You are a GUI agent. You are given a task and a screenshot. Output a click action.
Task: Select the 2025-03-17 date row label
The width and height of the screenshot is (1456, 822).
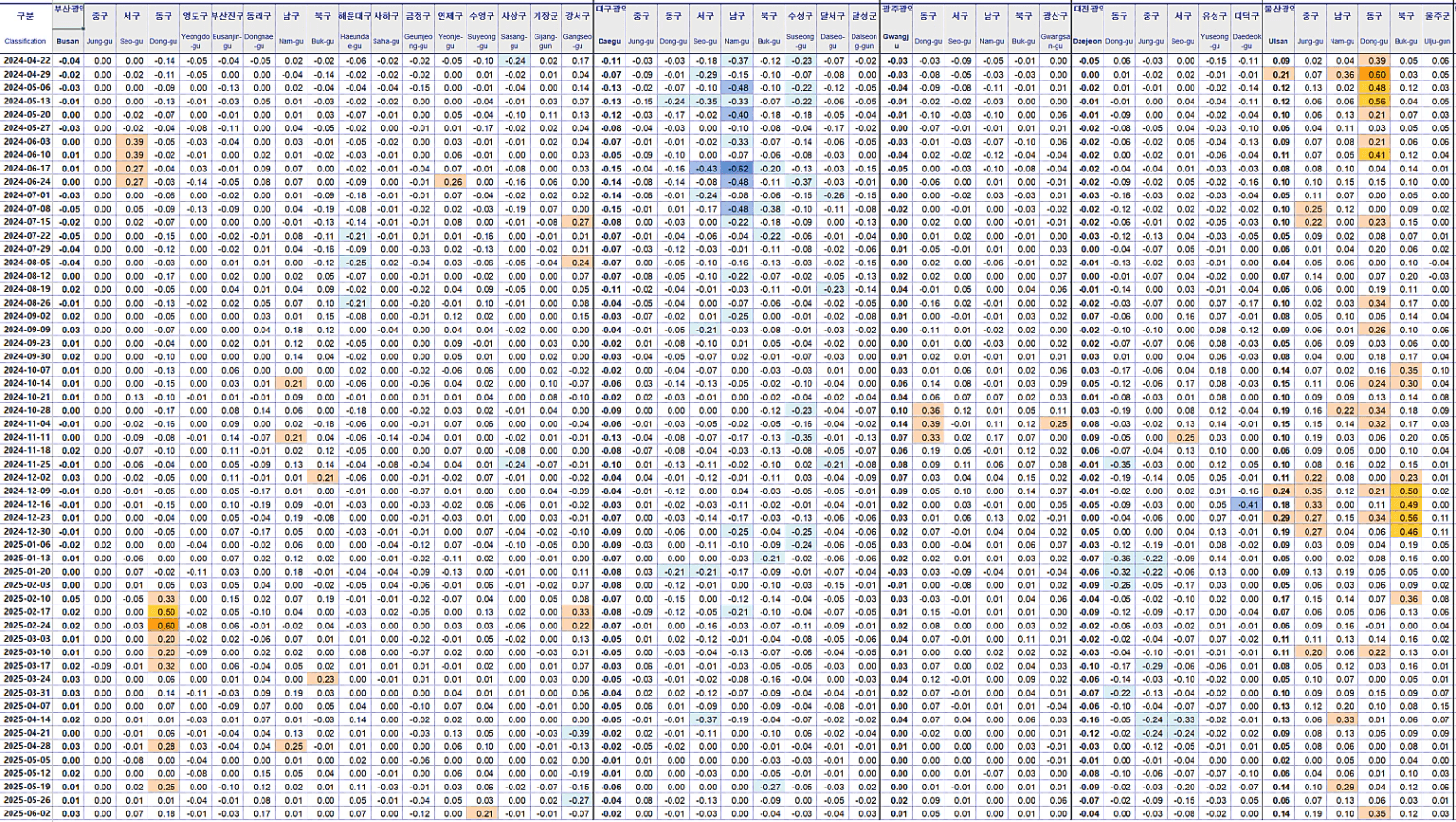26,665
